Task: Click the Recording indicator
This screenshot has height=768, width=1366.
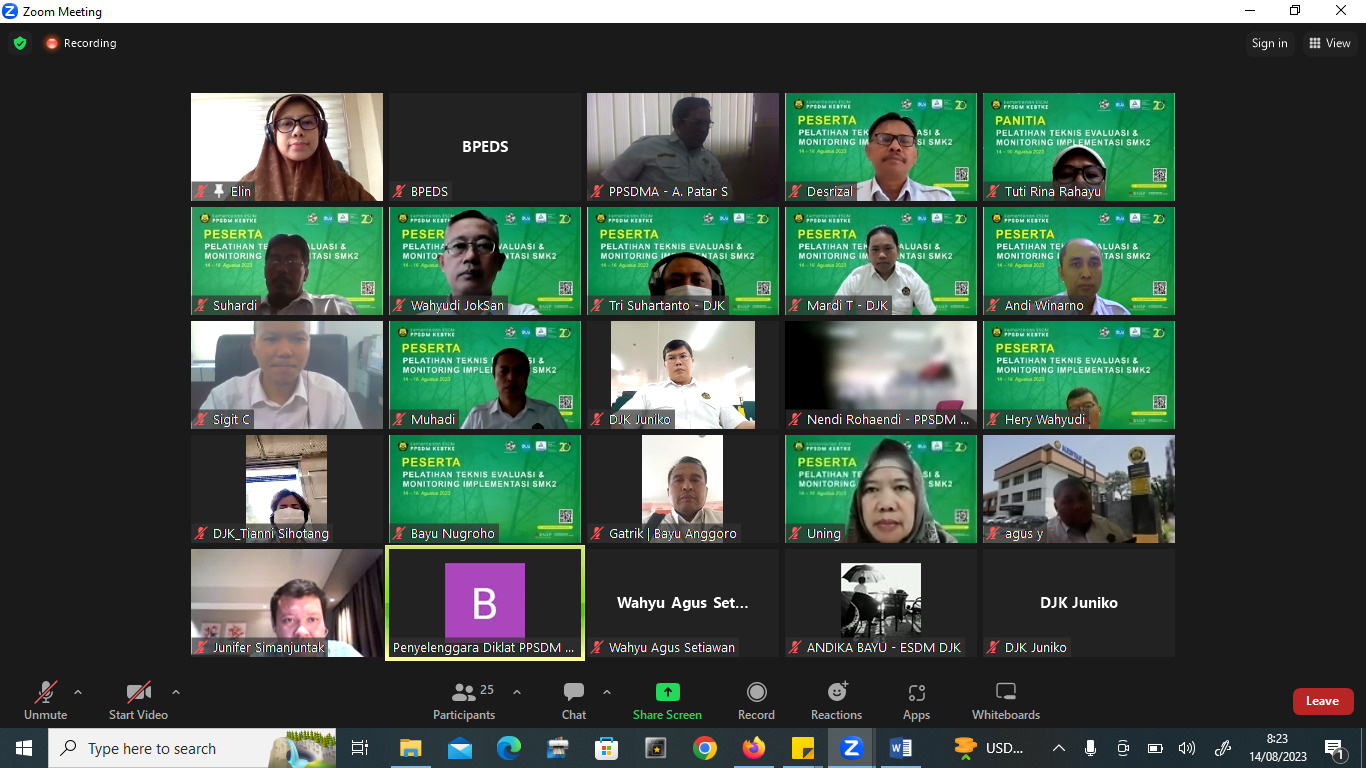Action: (80, 43)
